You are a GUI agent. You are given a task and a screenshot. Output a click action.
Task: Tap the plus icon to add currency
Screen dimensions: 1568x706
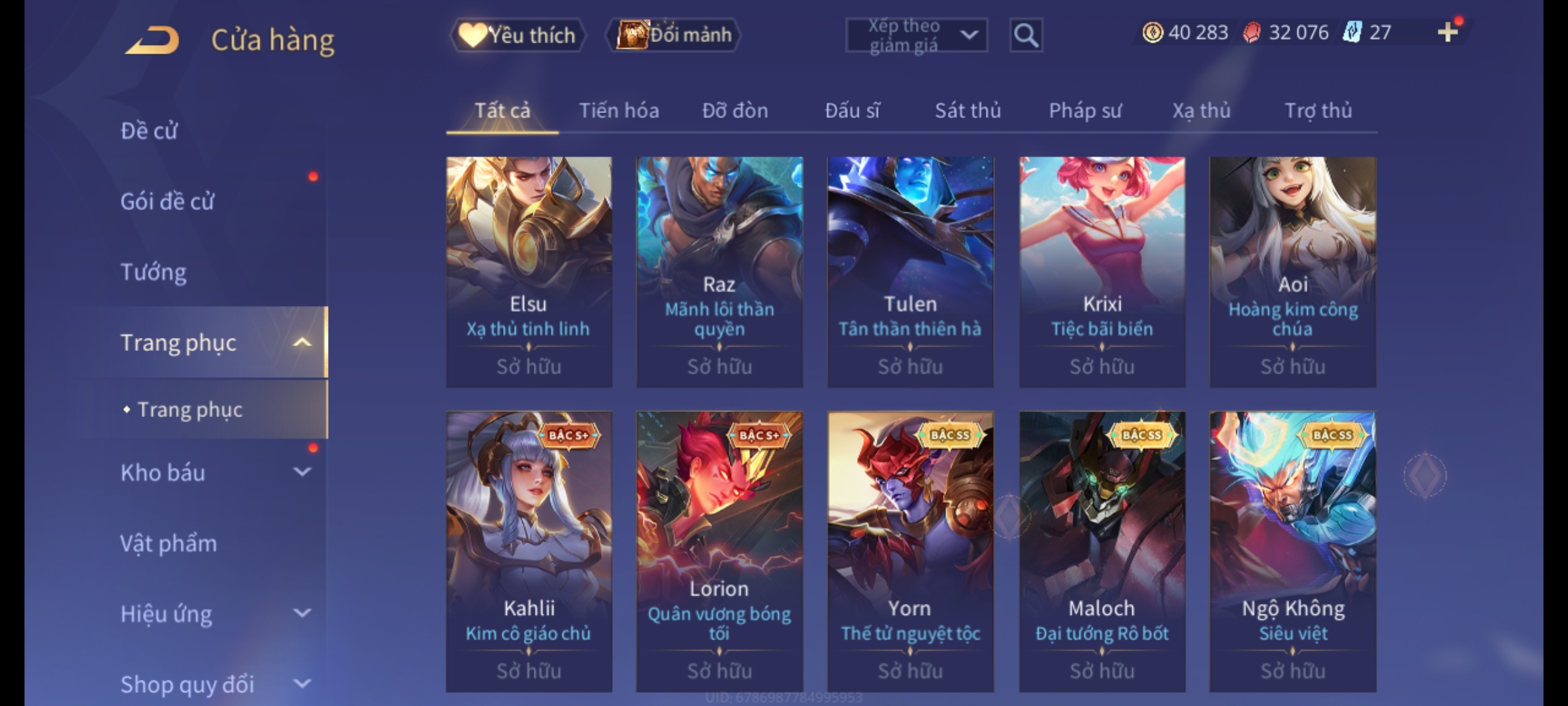tap(1448, 32)
